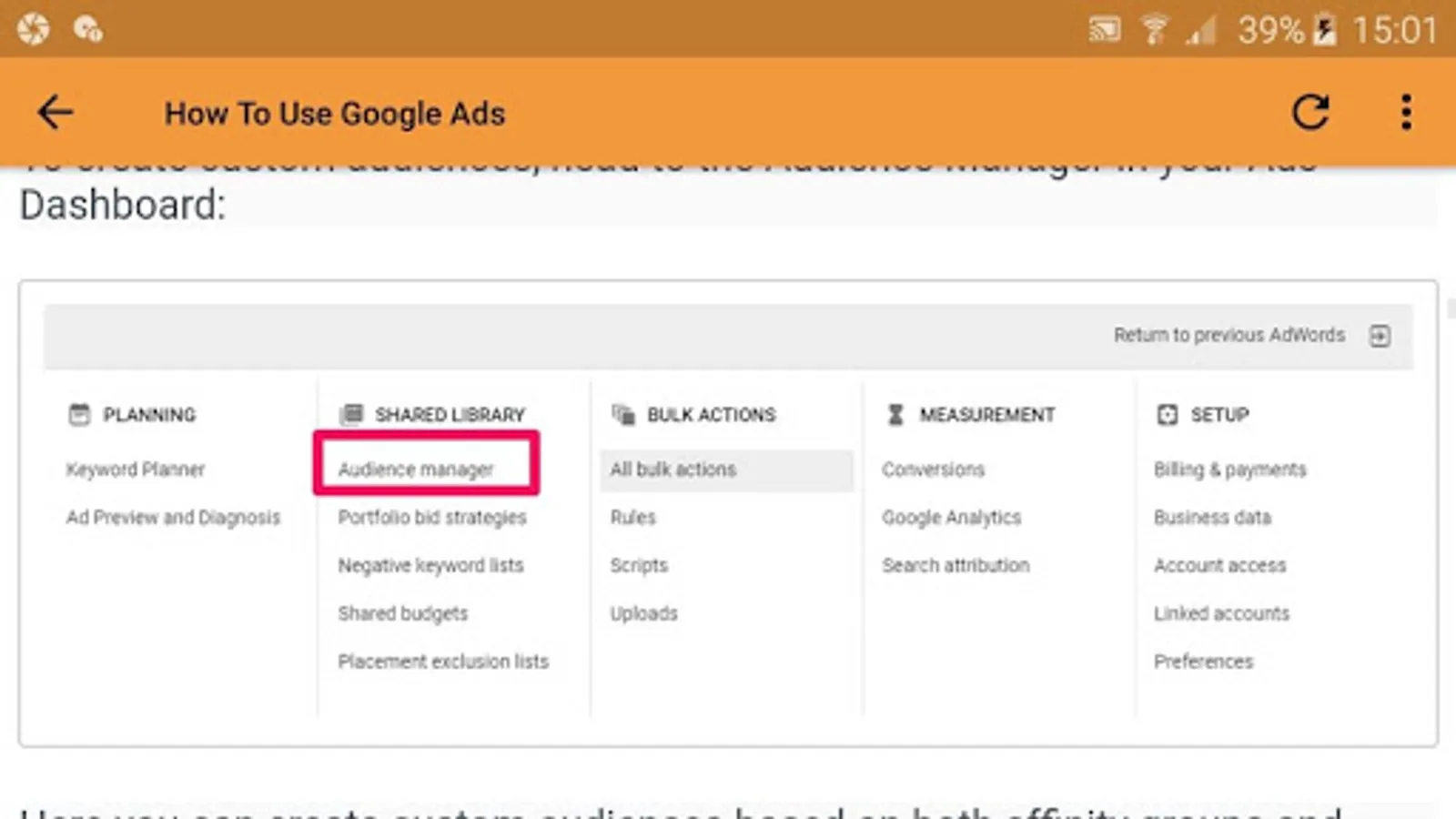This screenshot has width=1456, height=819.
Task: Select All bulk actions
Action: 727,470
